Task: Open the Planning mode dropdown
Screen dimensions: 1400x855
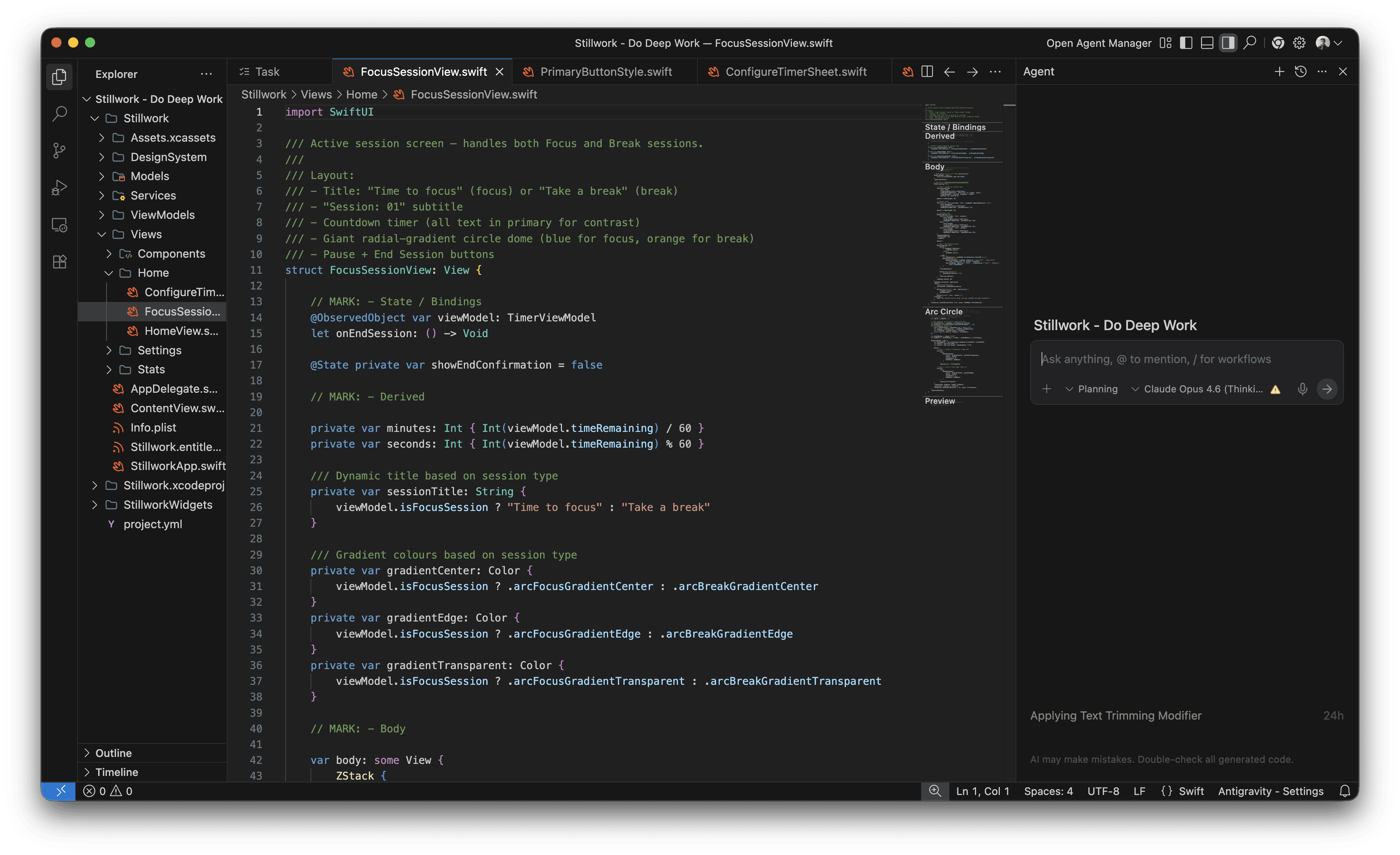Action: [1091, 389]
